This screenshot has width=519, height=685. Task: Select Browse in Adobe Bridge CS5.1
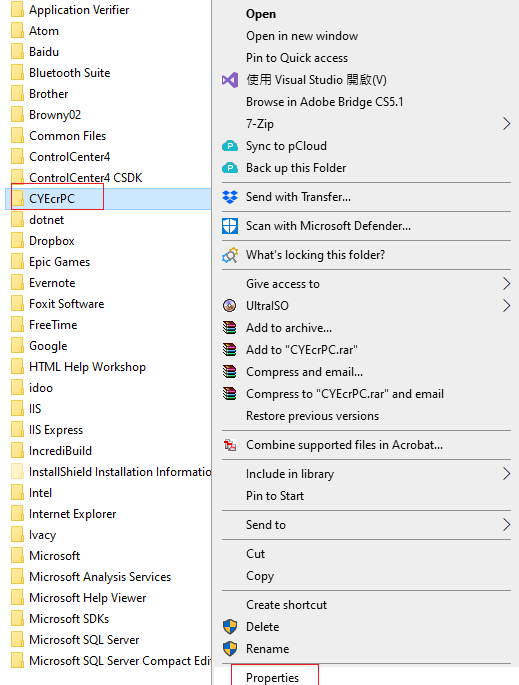(325, 102)
